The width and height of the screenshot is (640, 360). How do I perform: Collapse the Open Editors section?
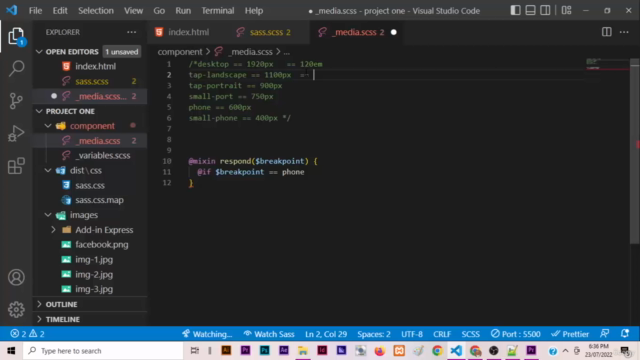39,52
